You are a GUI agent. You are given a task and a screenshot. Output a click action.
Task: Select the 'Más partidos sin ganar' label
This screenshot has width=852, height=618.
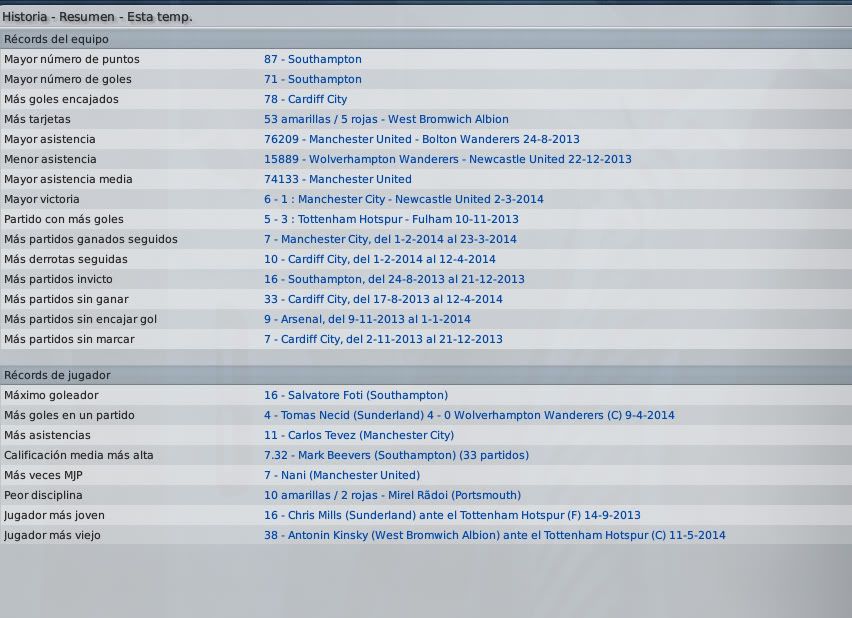[66, 299]
